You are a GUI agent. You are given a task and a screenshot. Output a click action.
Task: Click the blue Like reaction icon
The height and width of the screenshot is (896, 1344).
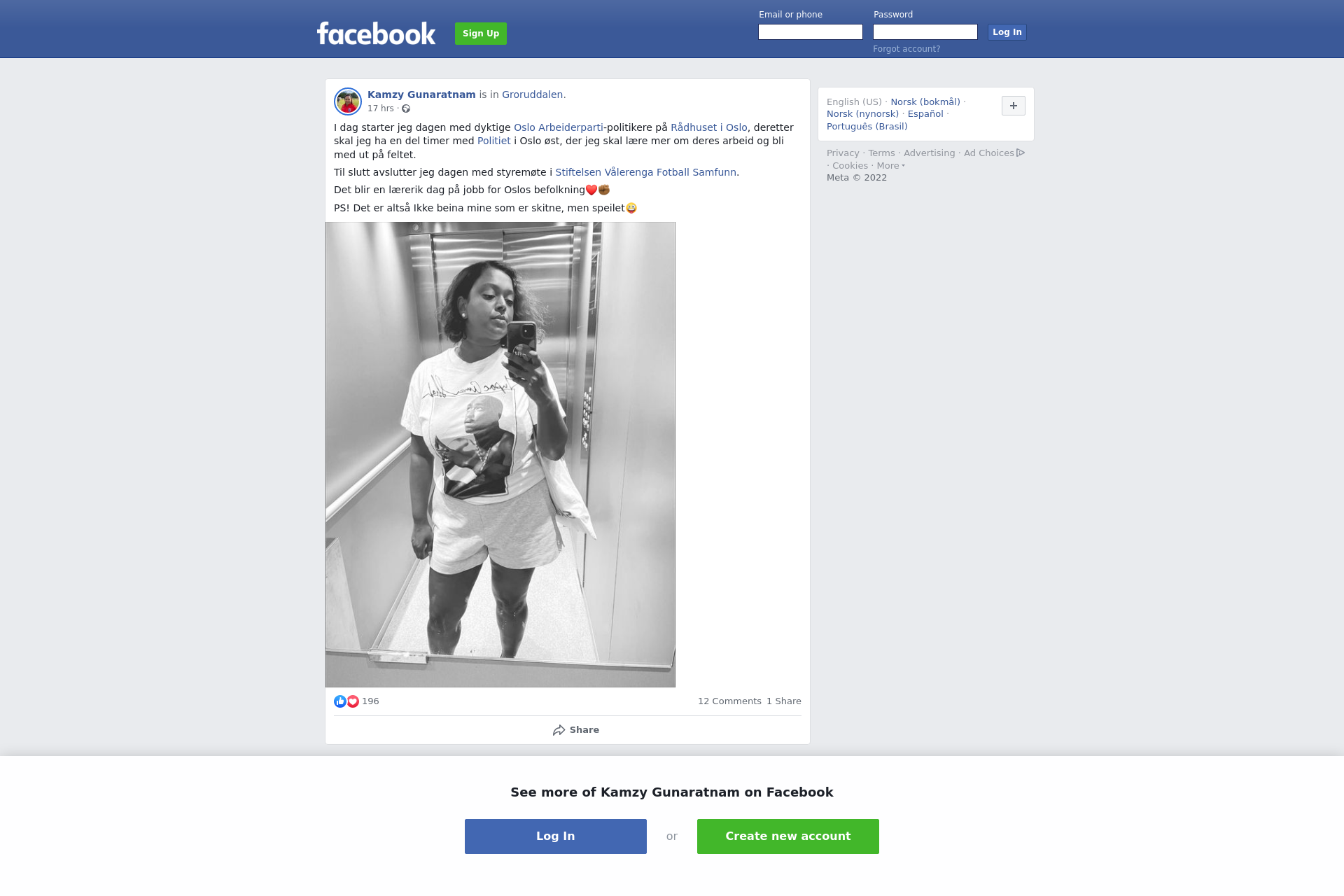tap(340, 701)
